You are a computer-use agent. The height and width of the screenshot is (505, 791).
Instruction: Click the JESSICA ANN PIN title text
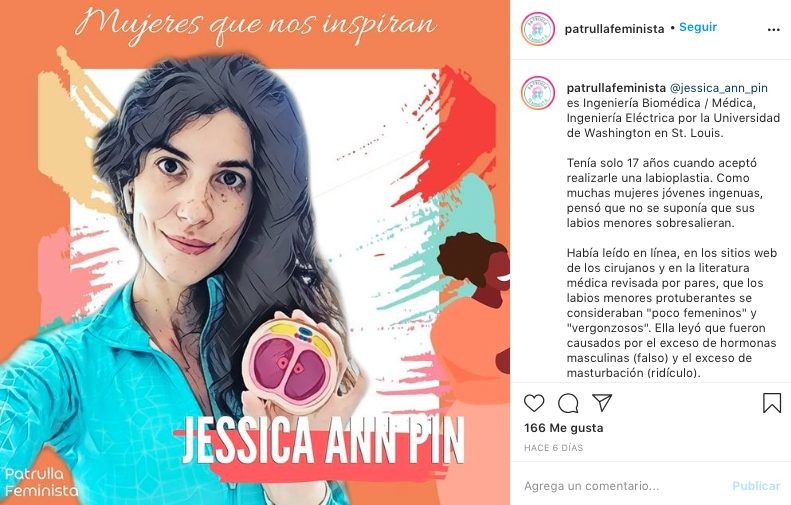323,440
